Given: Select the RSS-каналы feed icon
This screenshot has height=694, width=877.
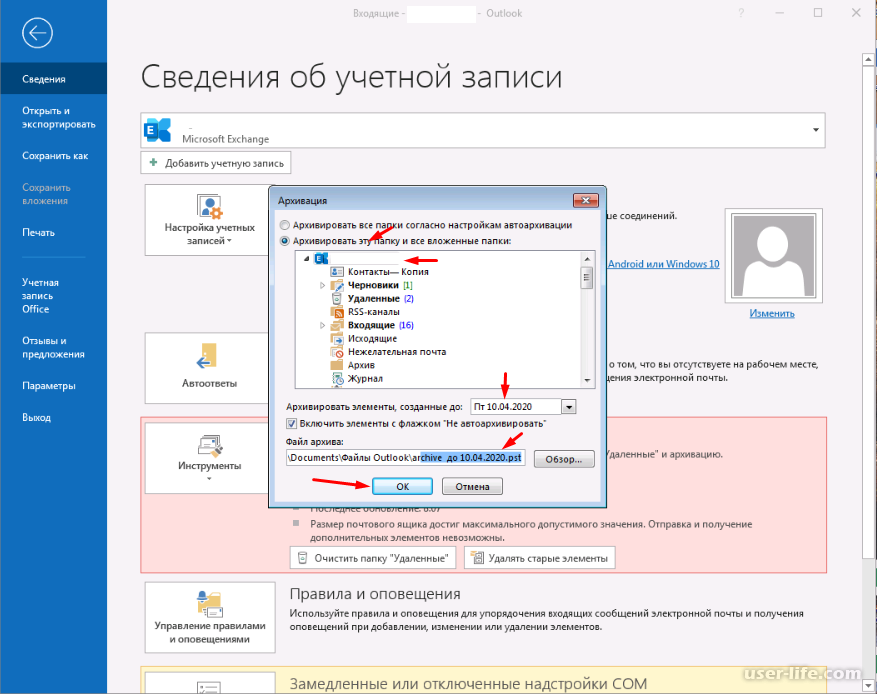Looking at the screenshot, I should pos(337,312).
